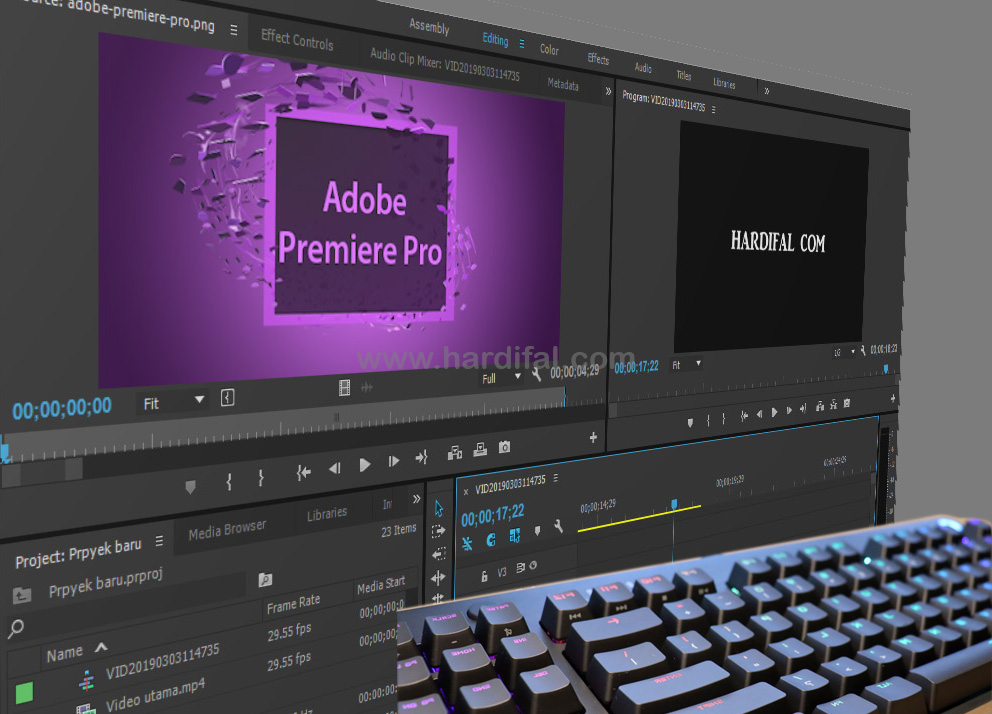The image size is (992, 714).
Task: Select the Drag Audio Only waveform icon
Action: pos(366,387)
